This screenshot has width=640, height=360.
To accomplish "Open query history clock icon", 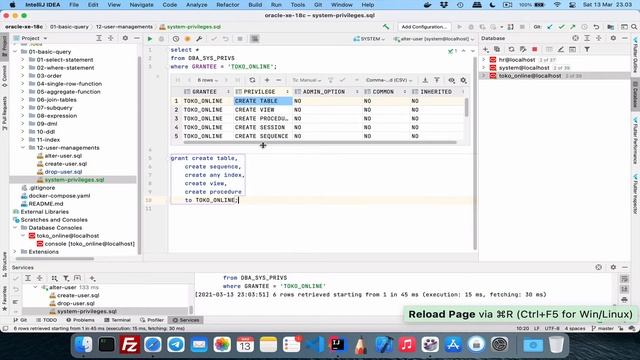I will [x=176, y=39].
